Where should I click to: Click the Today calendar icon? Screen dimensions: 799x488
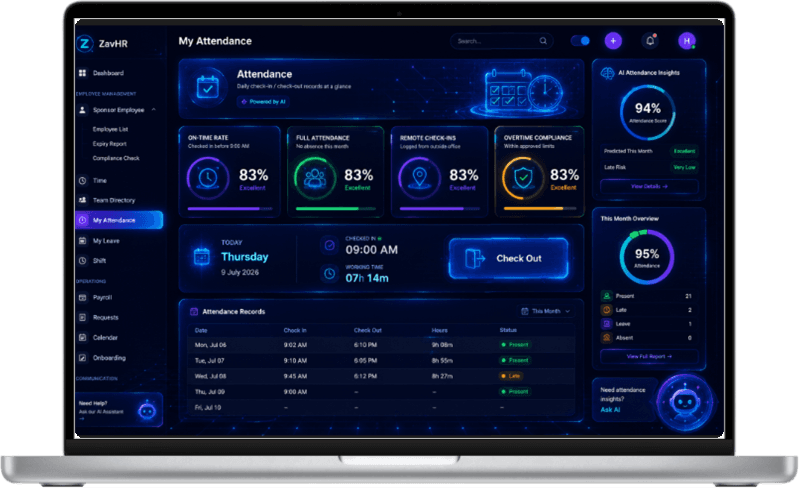point(202,256)
